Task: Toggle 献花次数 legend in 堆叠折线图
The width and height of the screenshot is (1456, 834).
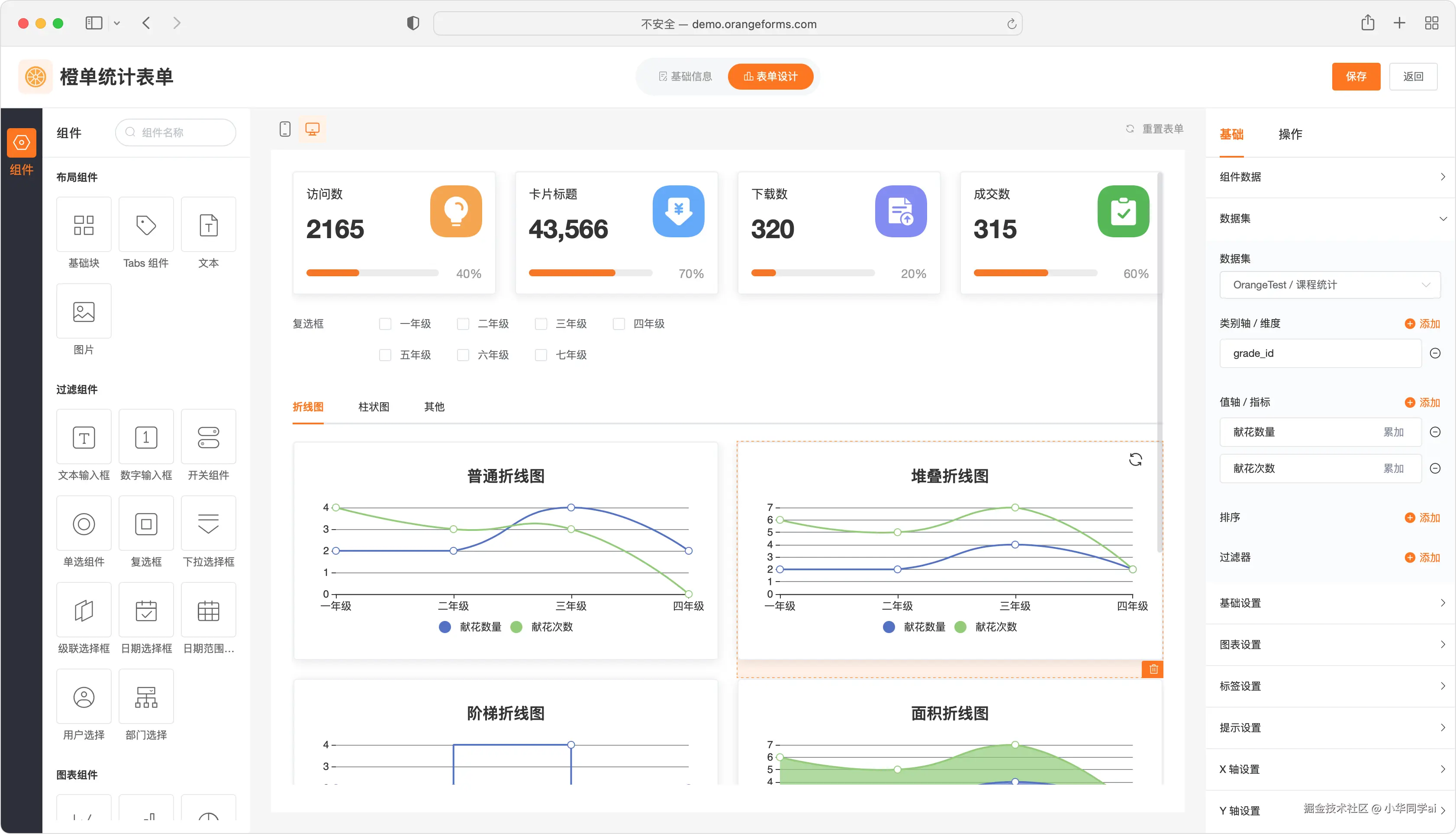Action: coord(986,627)
